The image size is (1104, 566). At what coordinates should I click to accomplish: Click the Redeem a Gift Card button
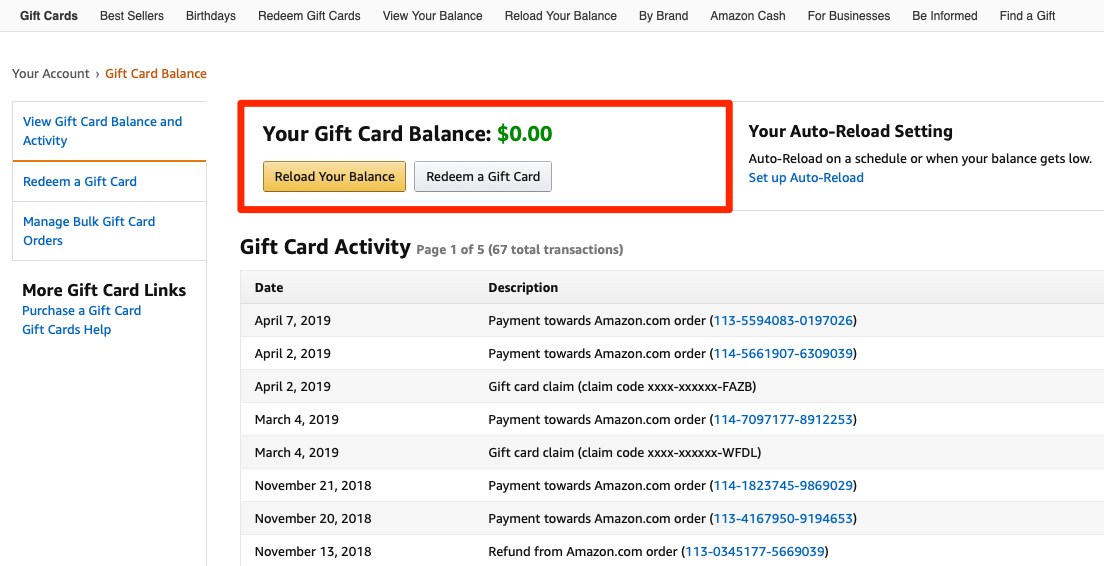point(483,177)
